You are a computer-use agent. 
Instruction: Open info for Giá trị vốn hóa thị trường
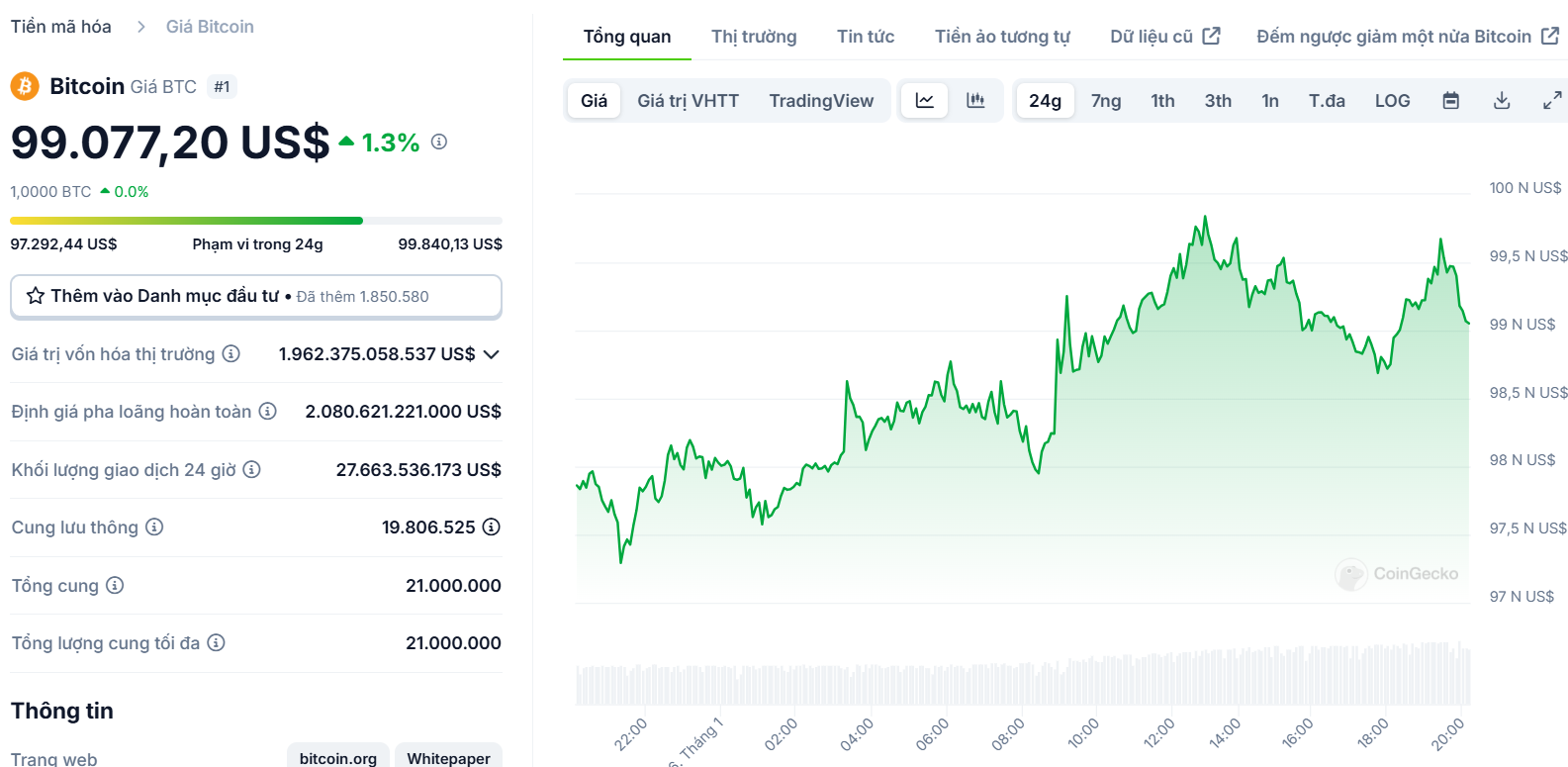(231, 353)
